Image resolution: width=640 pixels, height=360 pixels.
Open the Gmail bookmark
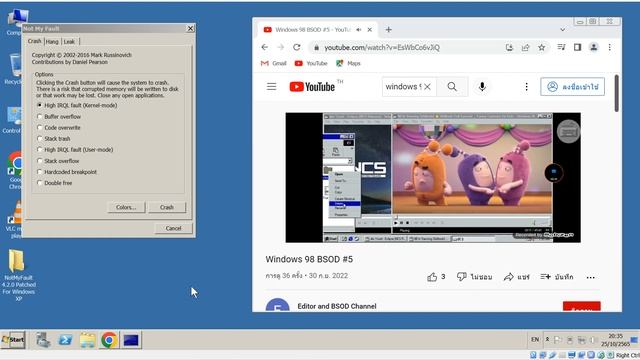(273, 63)
